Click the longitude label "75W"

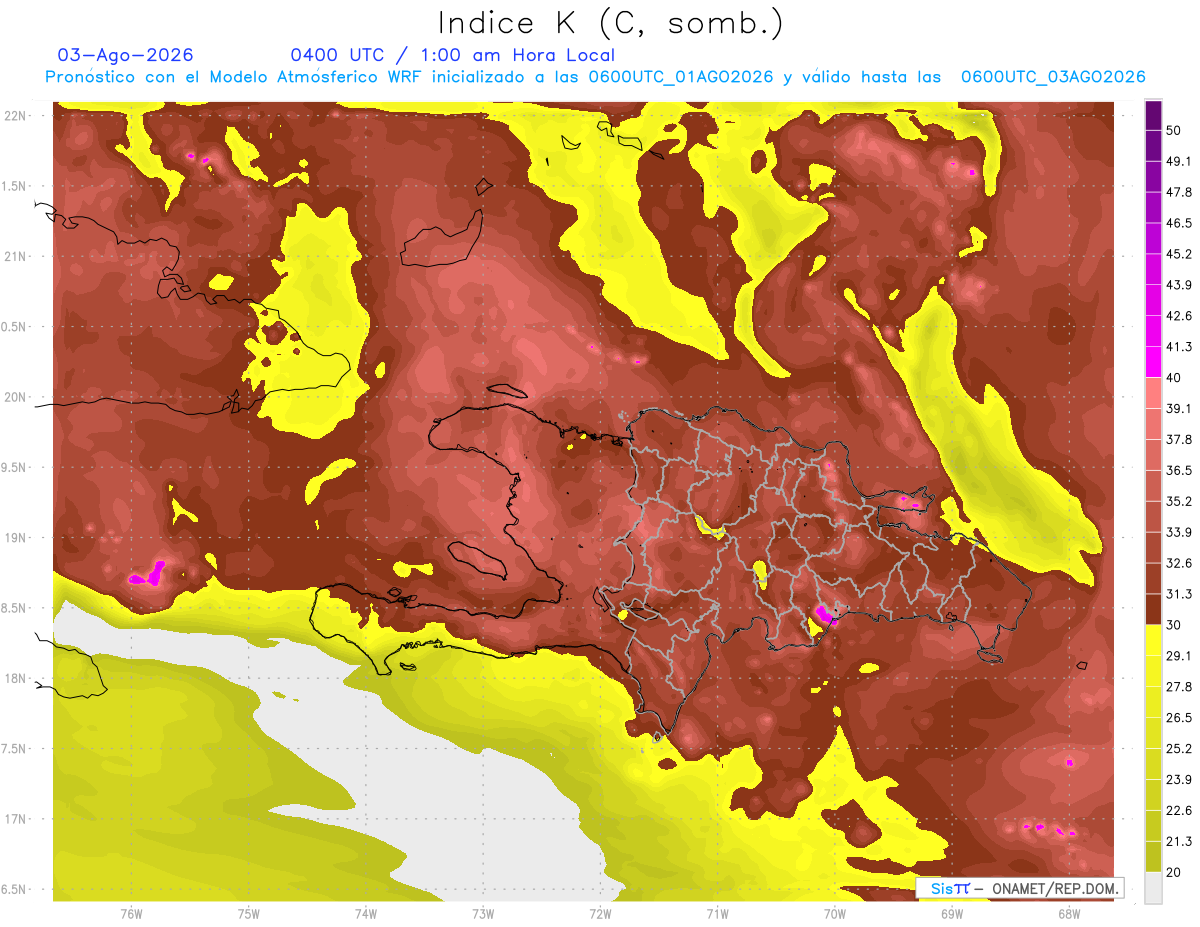point(249,913)
